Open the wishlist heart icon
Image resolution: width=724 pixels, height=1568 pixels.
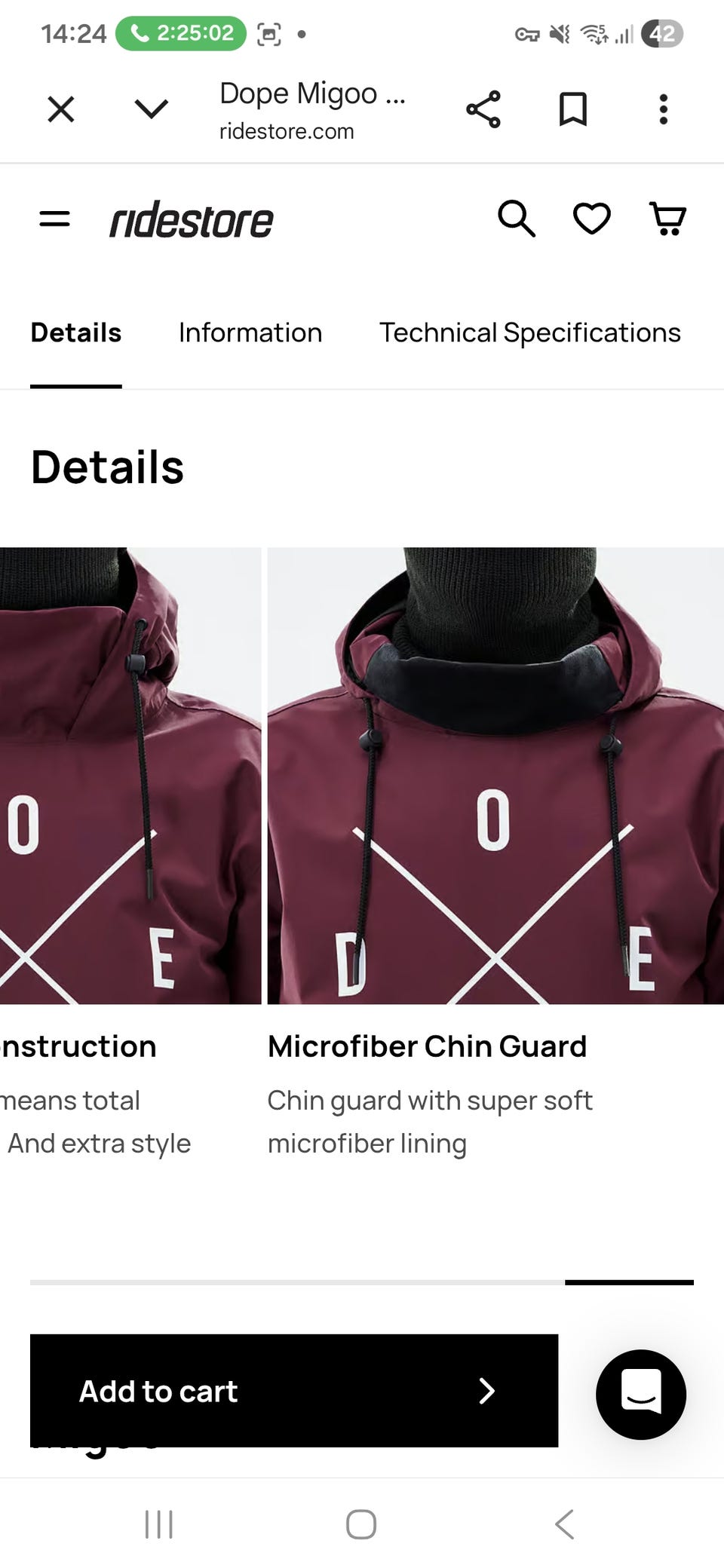coord(592,219)
